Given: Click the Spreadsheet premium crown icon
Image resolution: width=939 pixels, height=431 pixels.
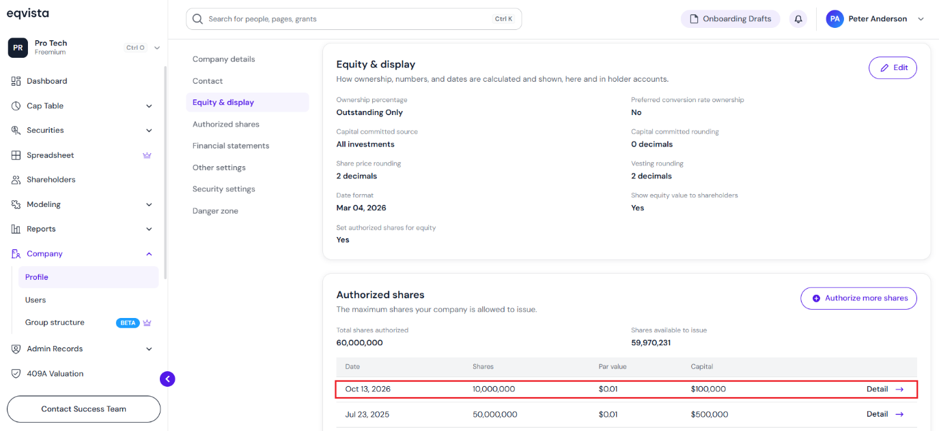Looking at the screenshot, I should click(147, 155).
